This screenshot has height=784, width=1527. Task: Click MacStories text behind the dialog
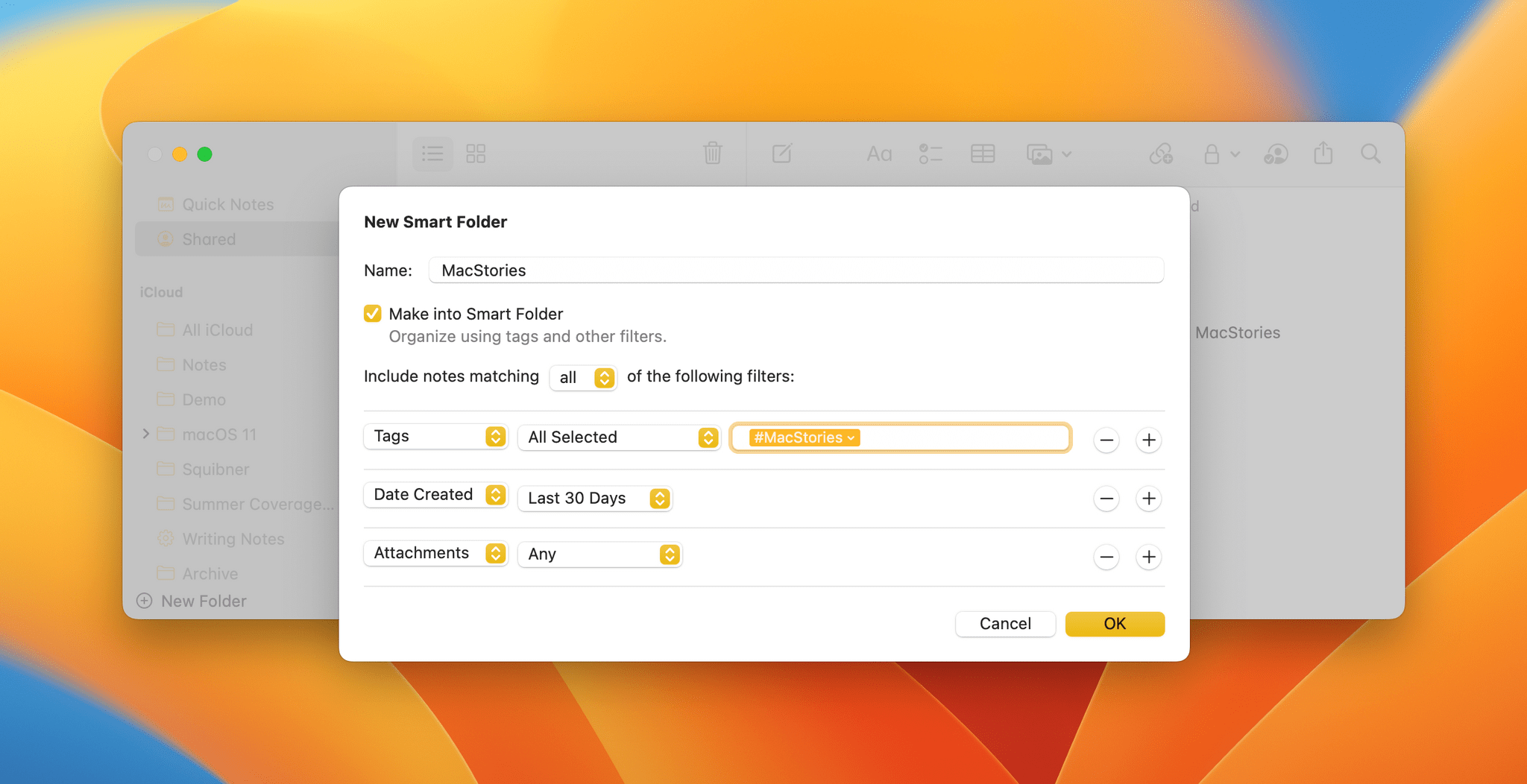1238,333
